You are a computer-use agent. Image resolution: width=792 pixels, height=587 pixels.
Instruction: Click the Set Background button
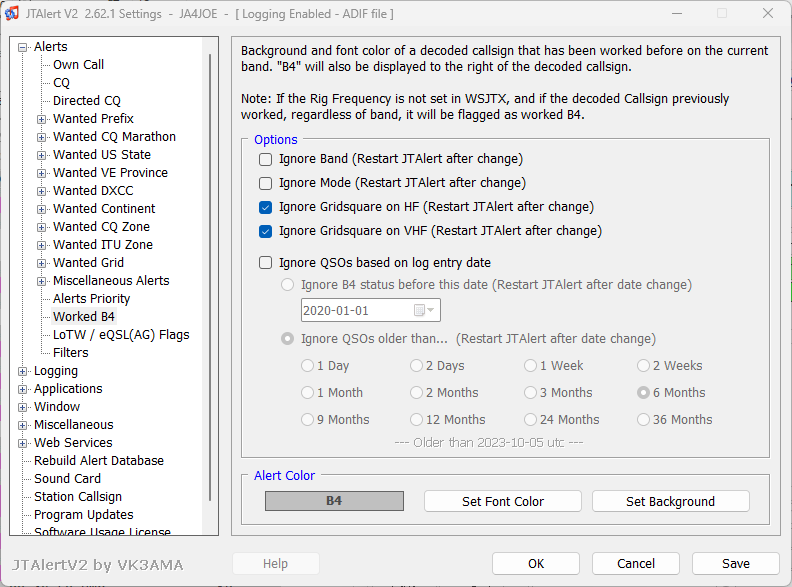click(670, 501)
